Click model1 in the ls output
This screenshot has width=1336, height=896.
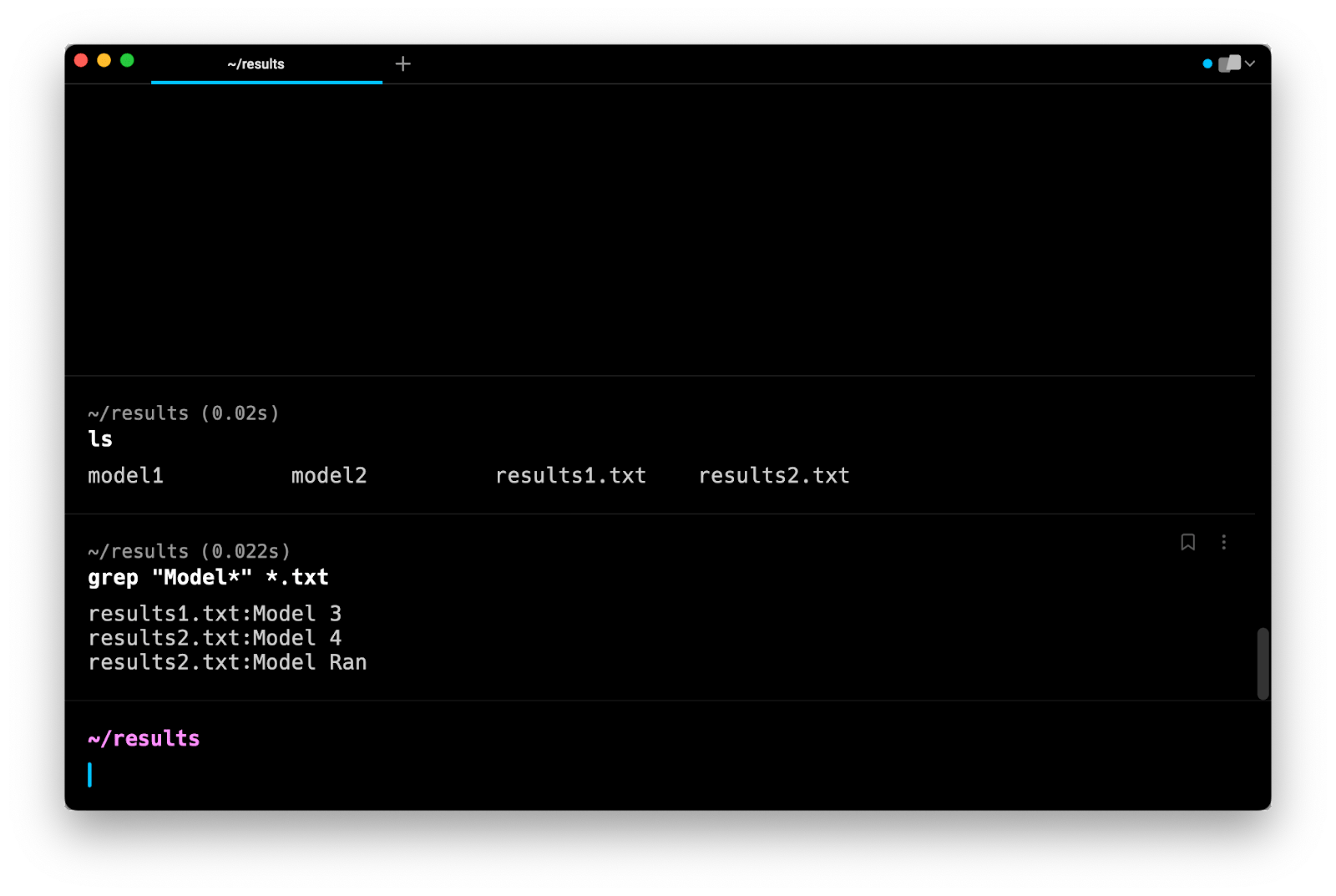(126, 476)
